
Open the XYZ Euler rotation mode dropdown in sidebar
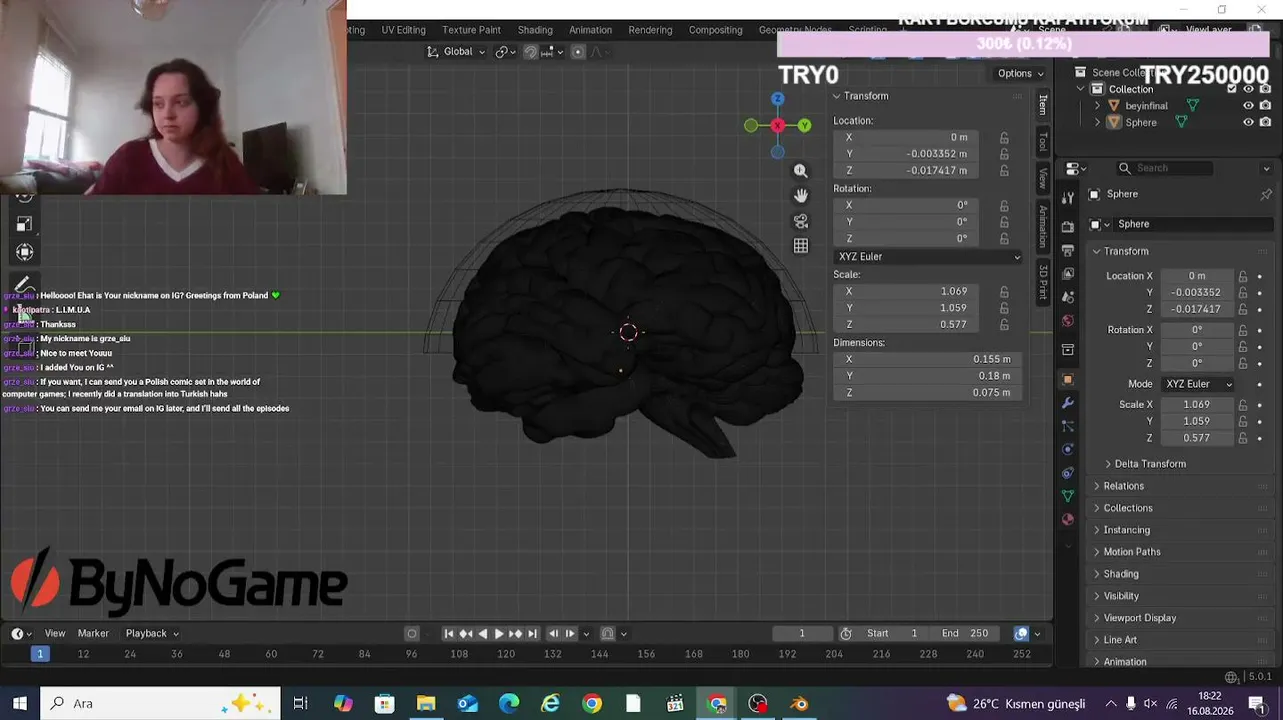pyautogui.click(x=929, y=257)
